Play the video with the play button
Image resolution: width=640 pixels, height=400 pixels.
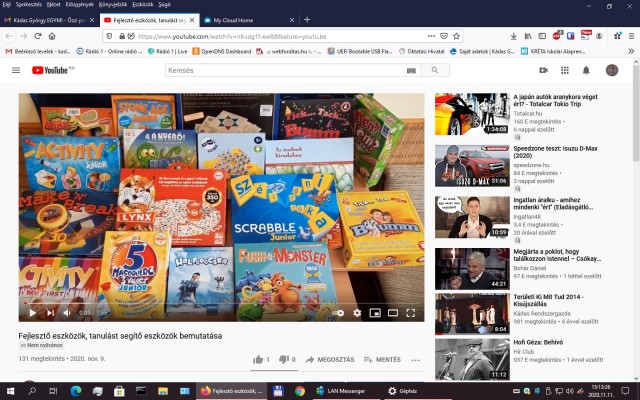[32, 313]
